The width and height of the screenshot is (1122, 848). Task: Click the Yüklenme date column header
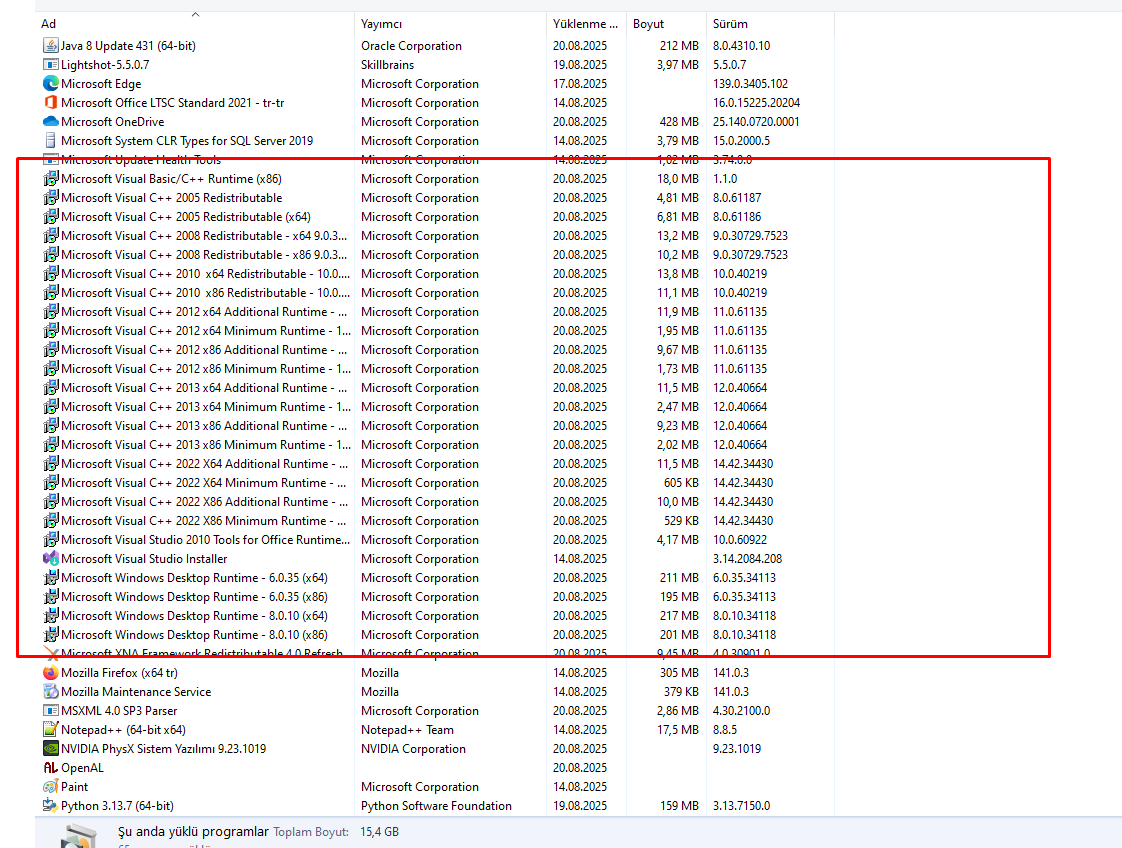click(x=579, y=24)
